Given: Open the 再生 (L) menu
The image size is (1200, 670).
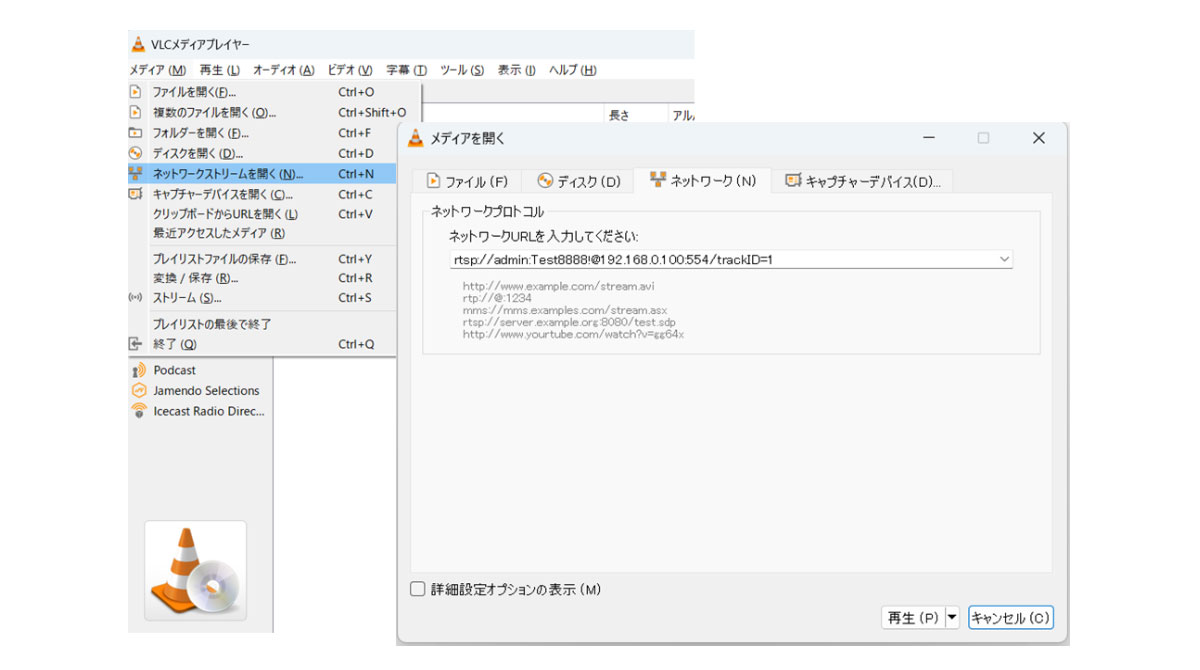Looking at the screenshot, I should [220, 70].
